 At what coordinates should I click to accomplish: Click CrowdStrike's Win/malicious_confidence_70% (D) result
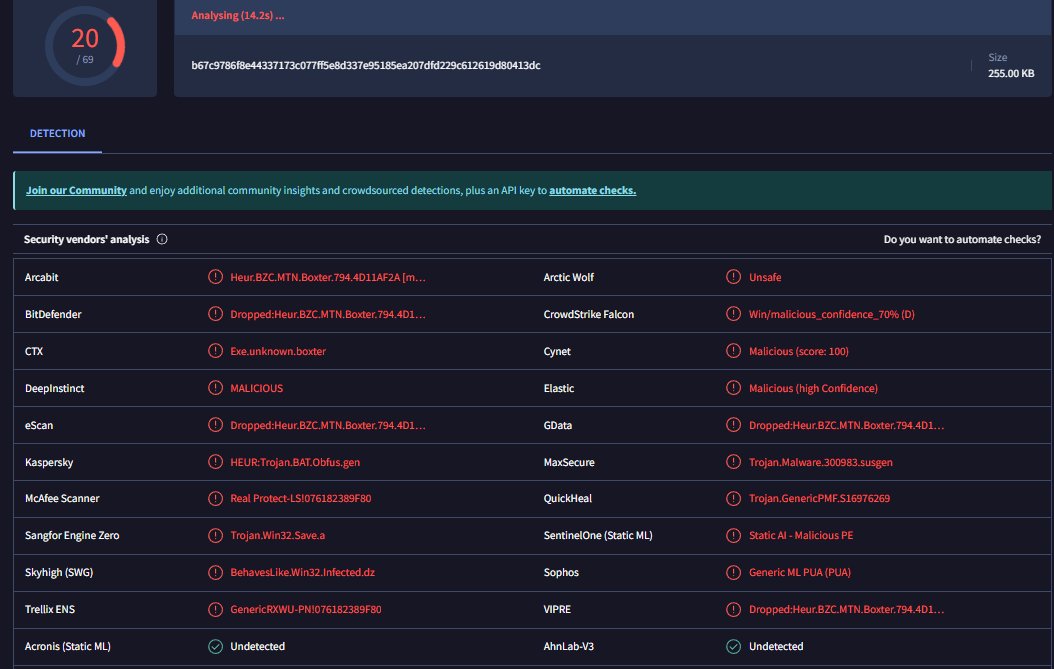832,314
